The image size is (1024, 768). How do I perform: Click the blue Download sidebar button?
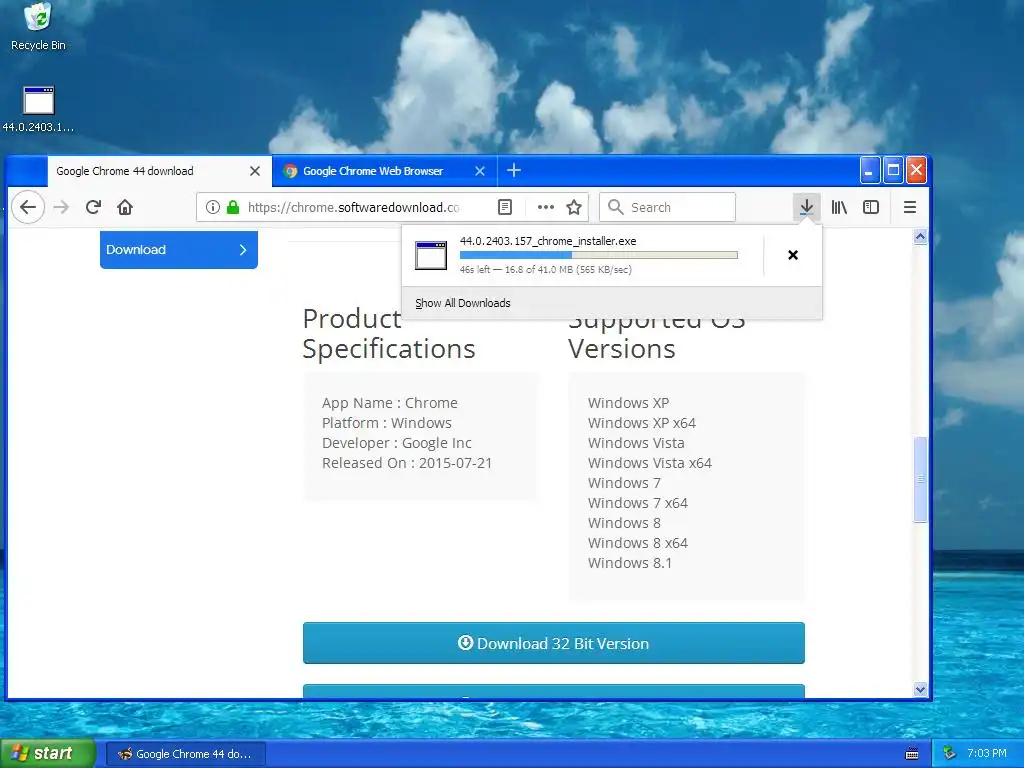[x=179, y=249]
